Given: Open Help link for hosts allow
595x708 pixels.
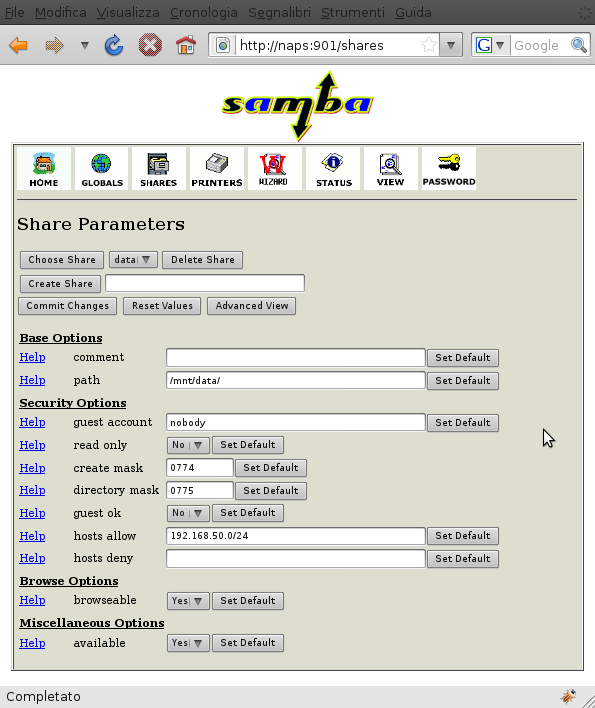Looking at the screenshot, I should (32, 536).
